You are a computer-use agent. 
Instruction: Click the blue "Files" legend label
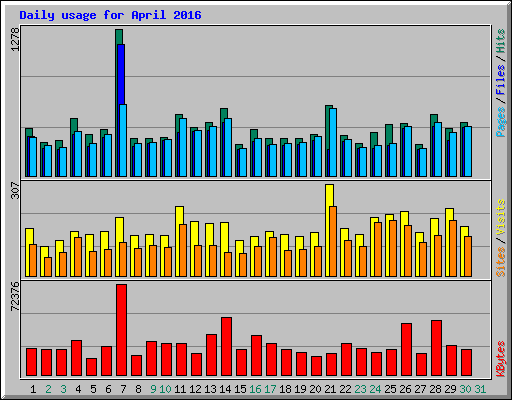(x=501, y=79)
